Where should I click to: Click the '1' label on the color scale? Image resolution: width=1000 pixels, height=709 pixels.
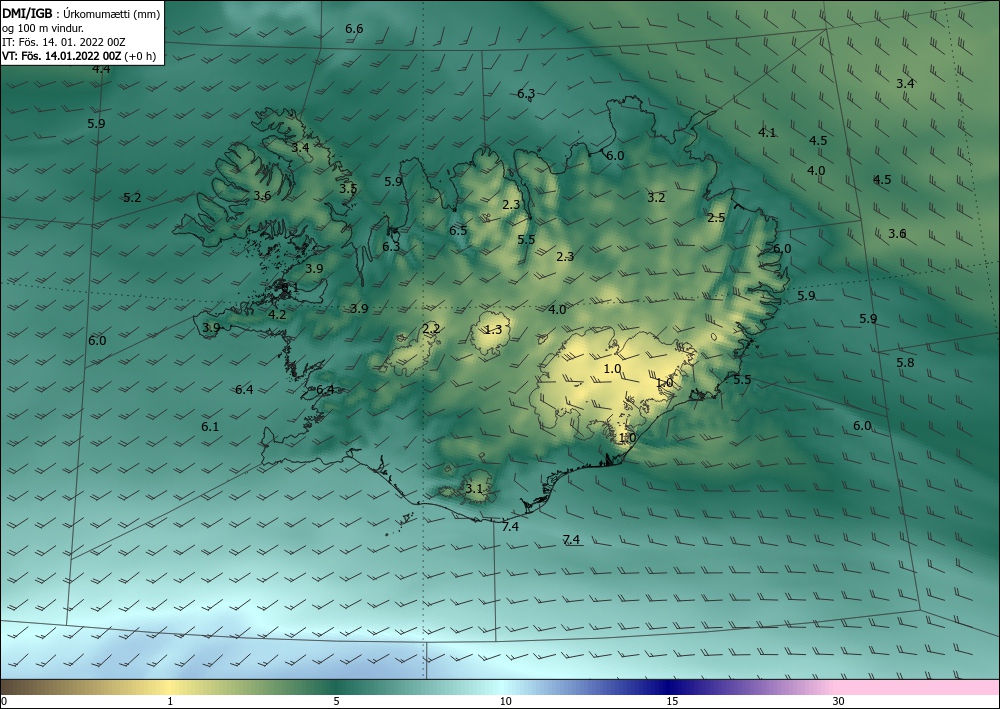170,702
